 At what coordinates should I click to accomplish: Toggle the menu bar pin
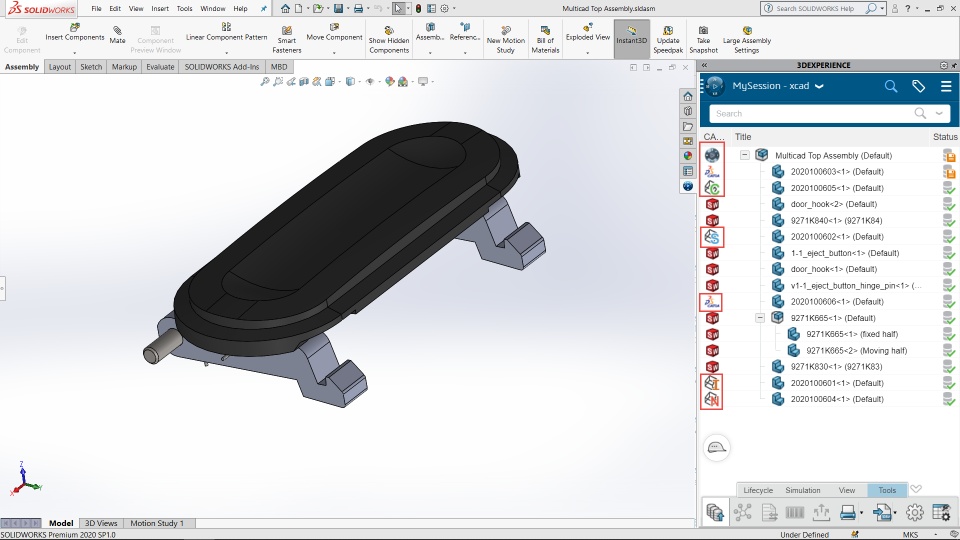pyautogui.click(x=263, y=9)
